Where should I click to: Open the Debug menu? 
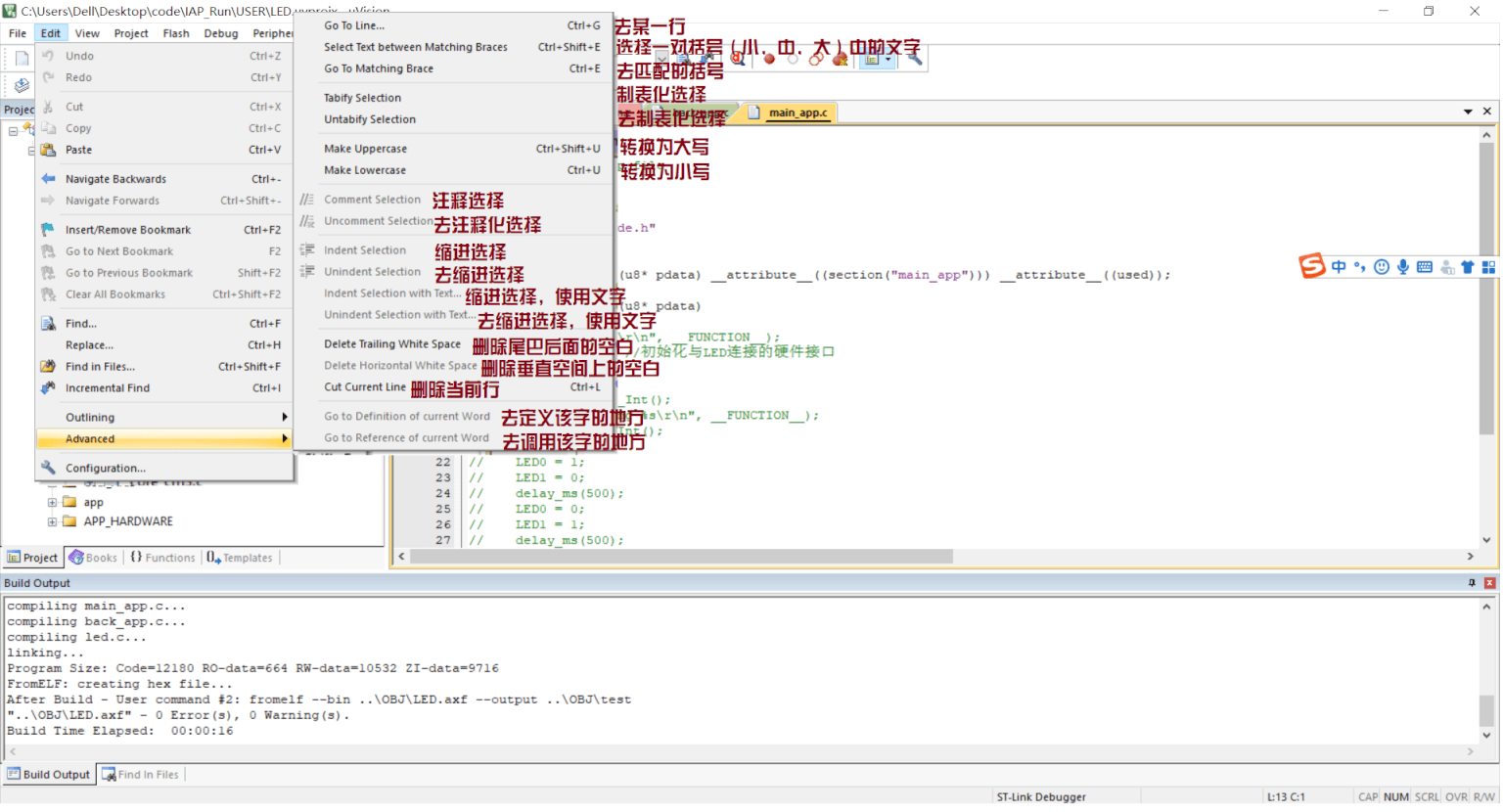pos(221,33)
